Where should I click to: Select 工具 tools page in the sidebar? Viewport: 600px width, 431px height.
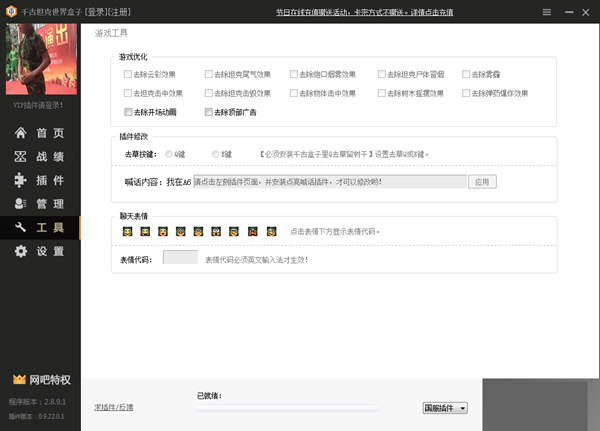coord(40,227)
